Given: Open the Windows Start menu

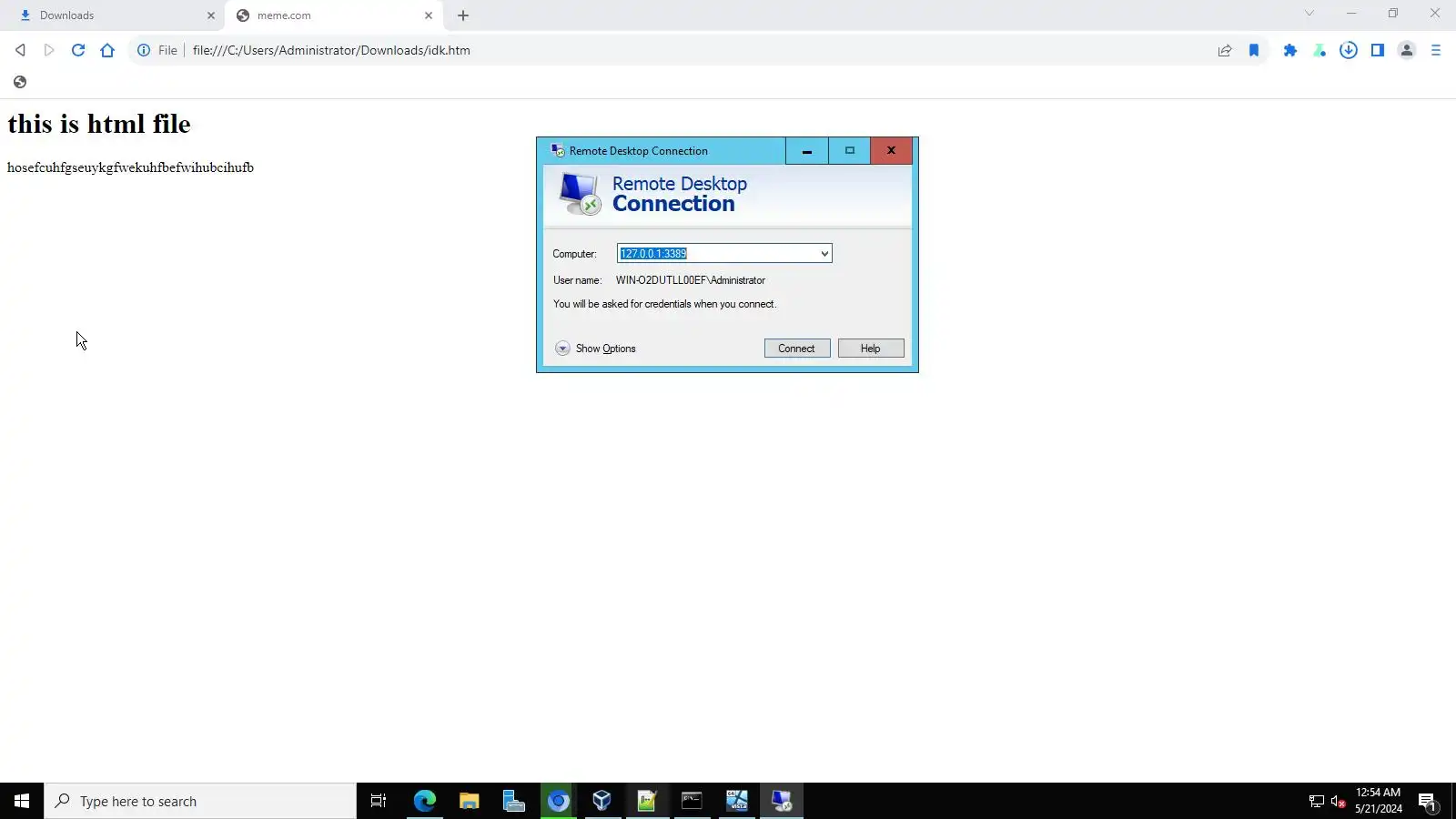Looking at the screenshot, I should [22, 801].
